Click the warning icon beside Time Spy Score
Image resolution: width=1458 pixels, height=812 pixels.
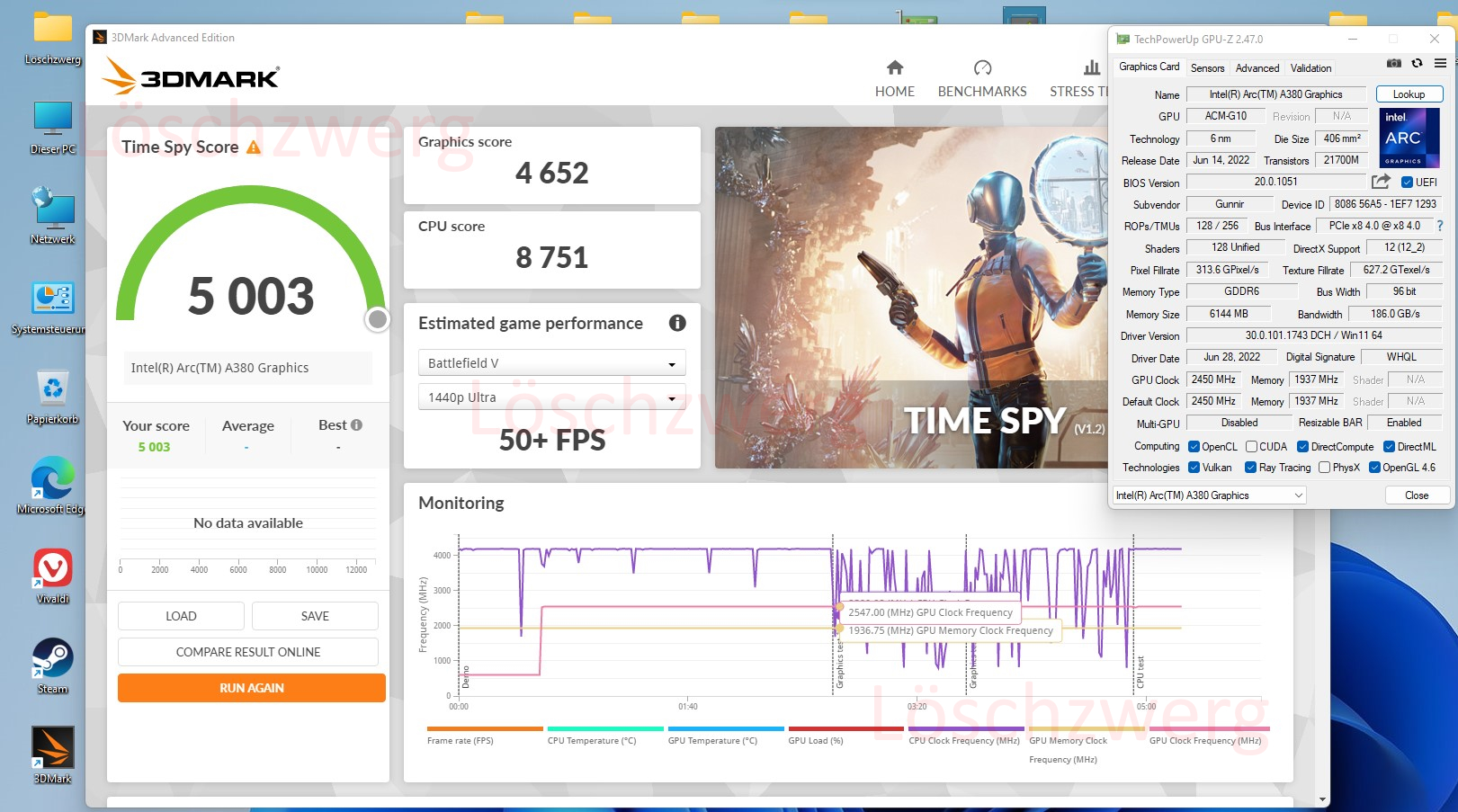click(254, 147)
